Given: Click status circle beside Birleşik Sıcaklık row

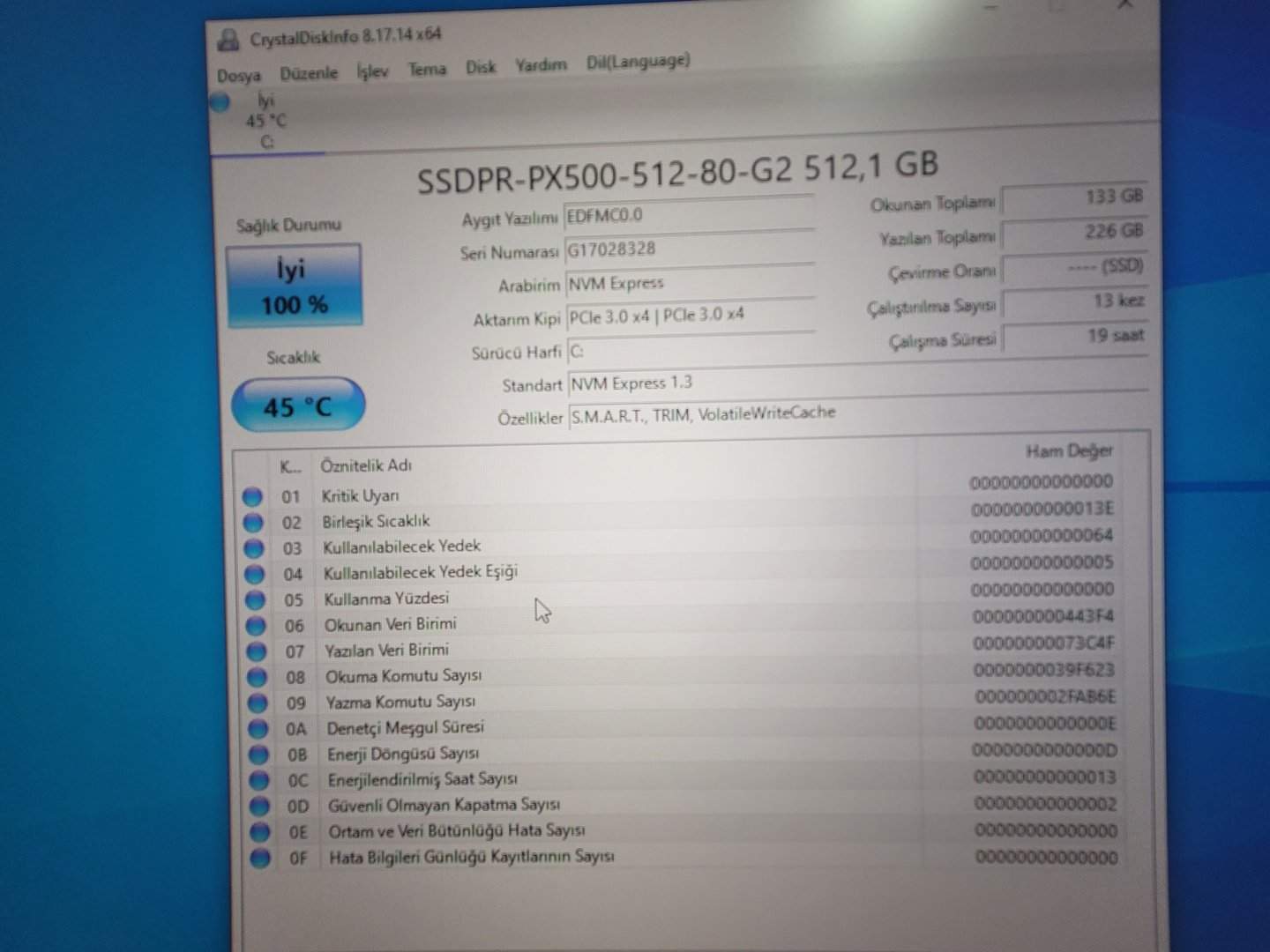Looking at the screenshot, I should (253, 523).
